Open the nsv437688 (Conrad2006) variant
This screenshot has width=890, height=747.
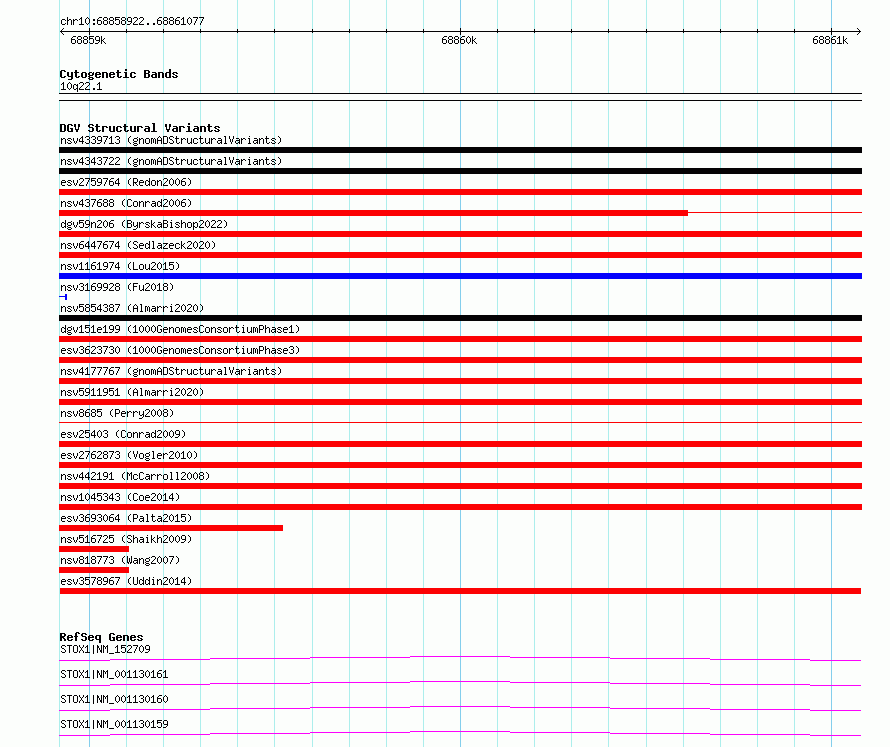[126, 203]
